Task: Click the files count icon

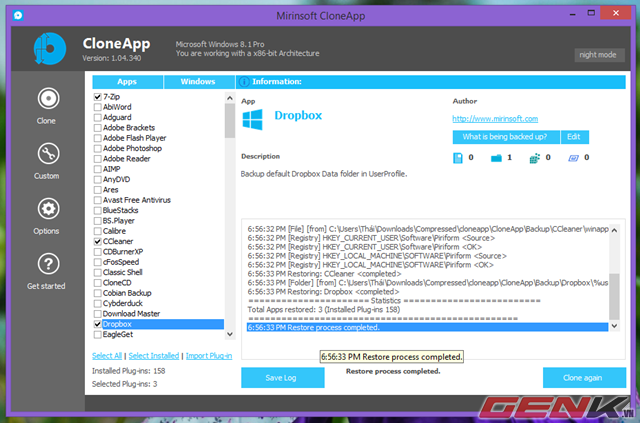Action: [x=459, y=157]
